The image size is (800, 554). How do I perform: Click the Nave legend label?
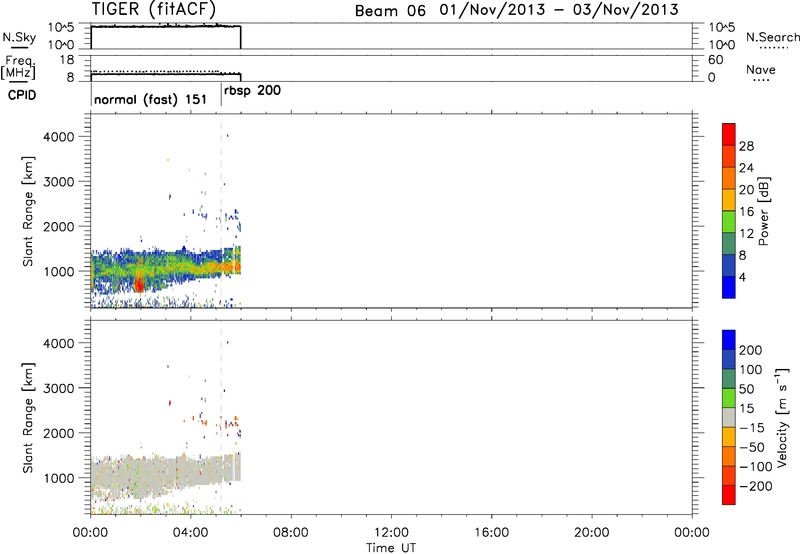click(761, 69)
